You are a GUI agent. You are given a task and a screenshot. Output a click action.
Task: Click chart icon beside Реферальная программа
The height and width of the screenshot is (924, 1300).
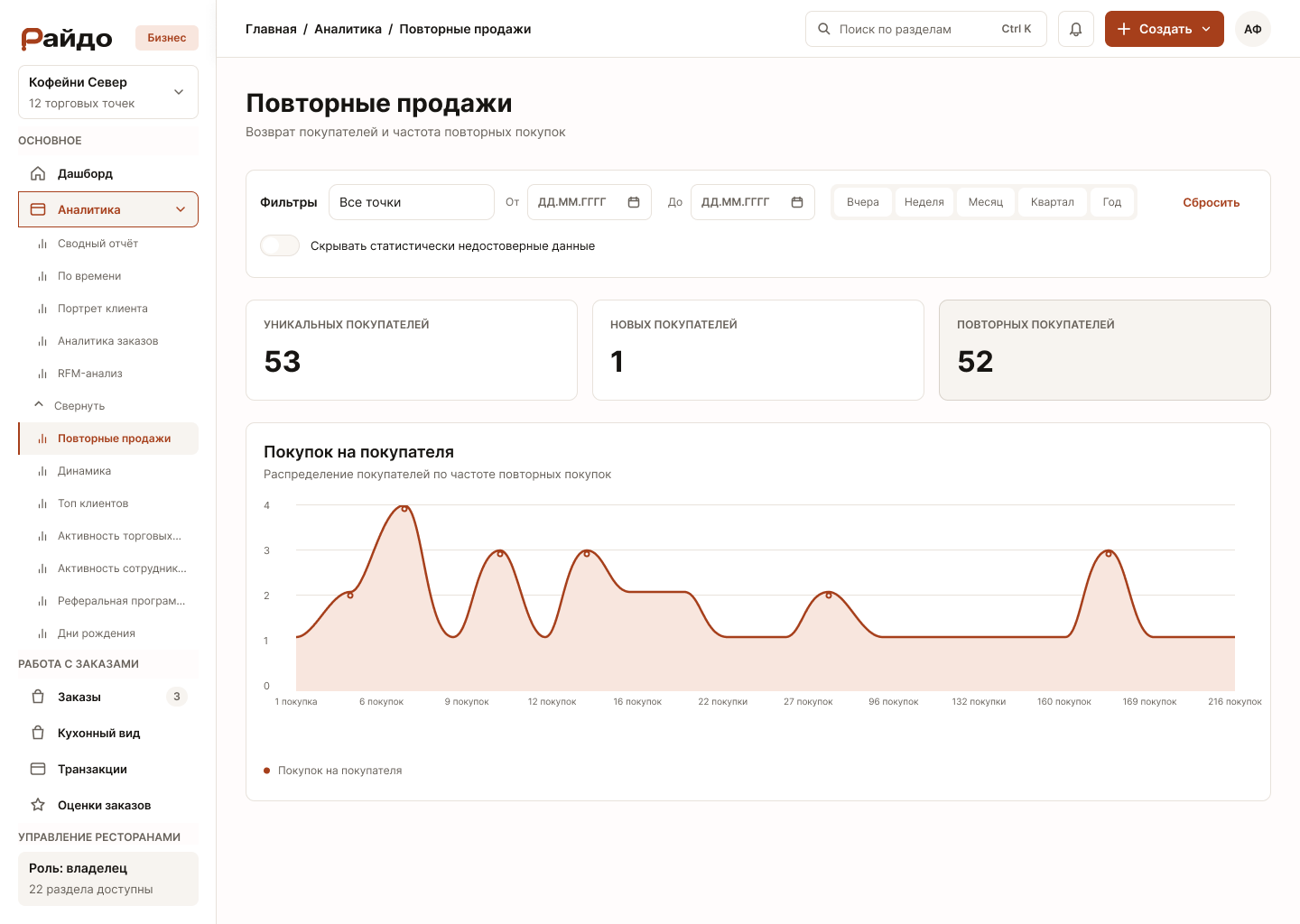pyautogui.click(x=42, y=601)
